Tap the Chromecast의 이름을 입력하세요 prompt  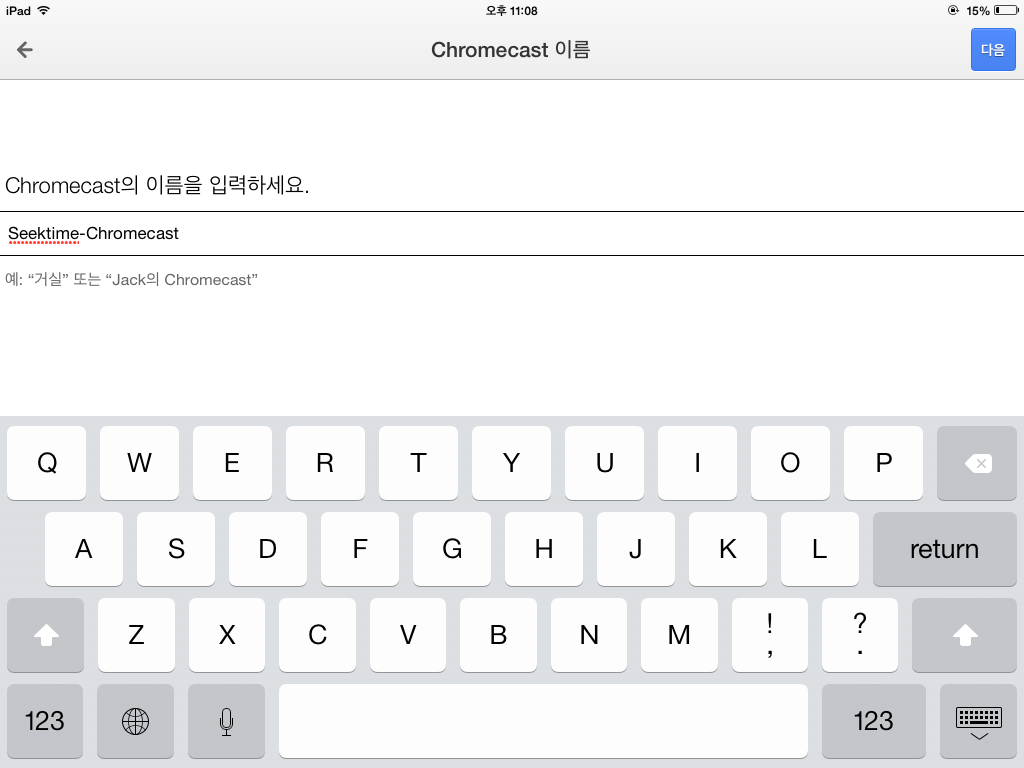click(x=157, y=185)
